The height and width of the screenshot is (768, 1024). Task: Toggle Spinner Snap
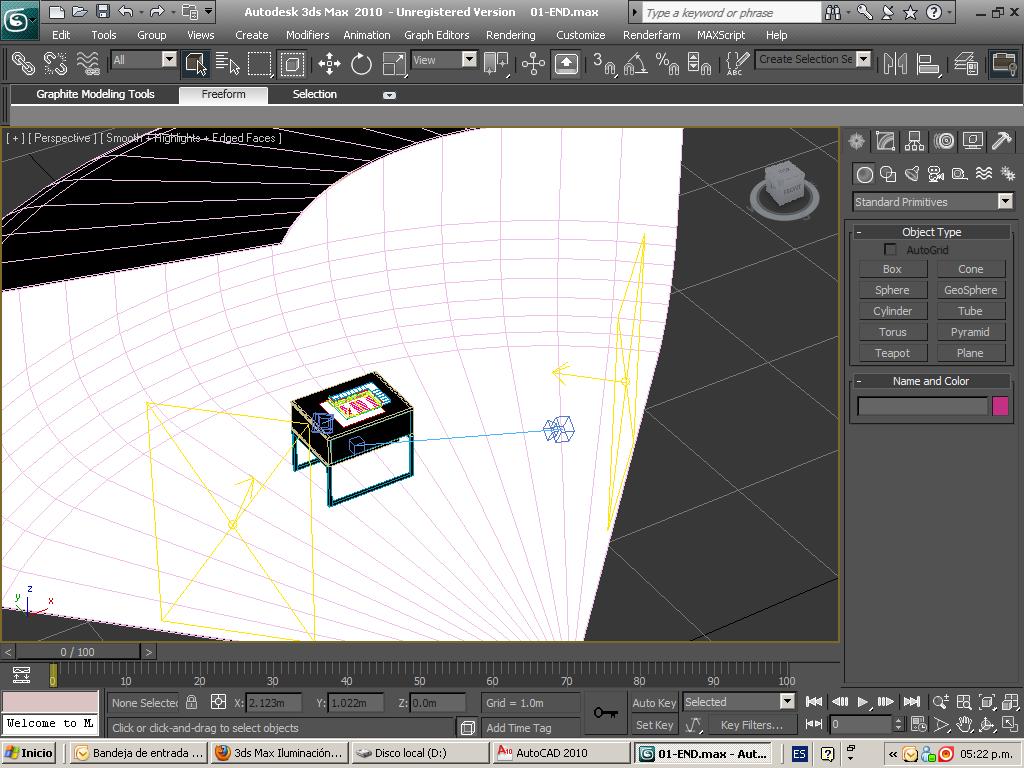pos(699,63)
